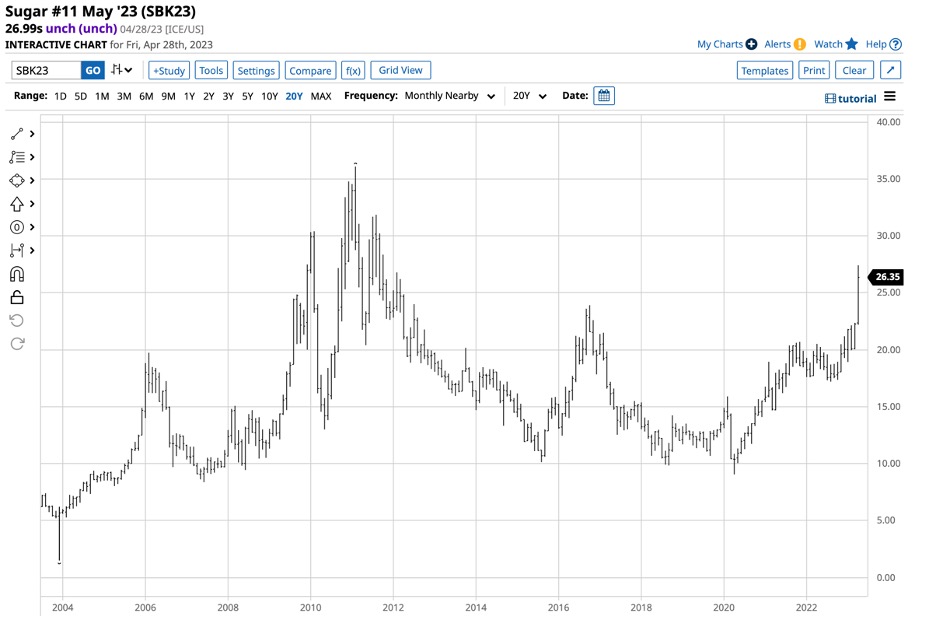Click the SBK23 symbol input field
The width and height of the screenshot is (936, 634).
[x=46, y=70]
